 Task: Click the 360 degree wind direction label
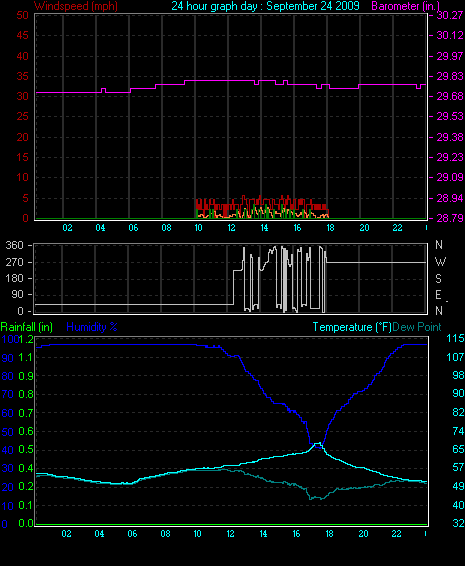pos(14,245)
